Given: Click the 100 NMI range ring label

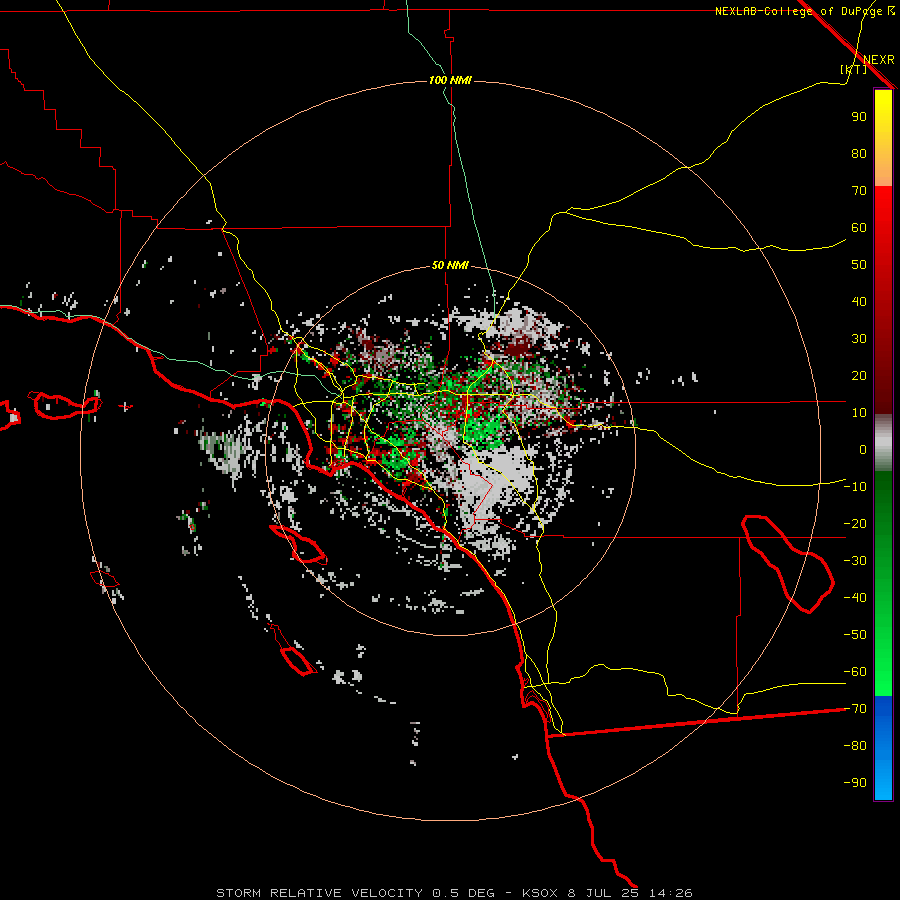Looking at the screenshot, I should [x=450, y=80].
